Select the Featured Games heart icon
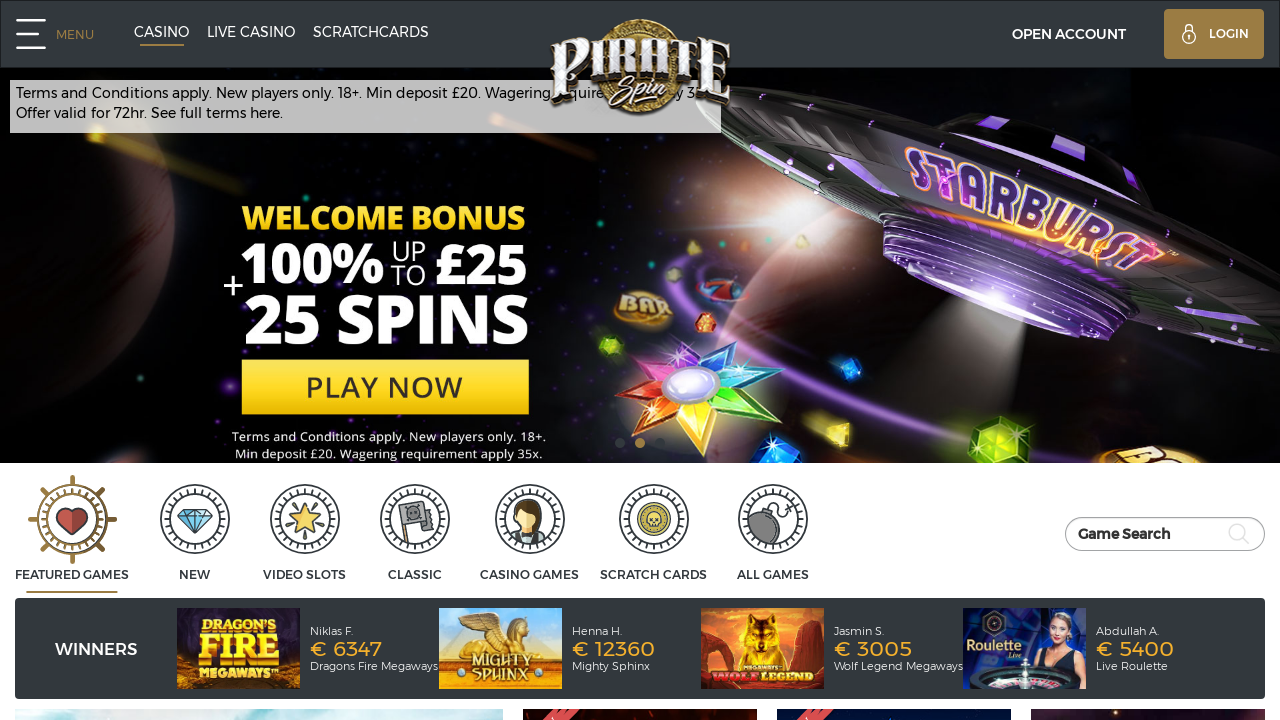 [x=72, y=520]
